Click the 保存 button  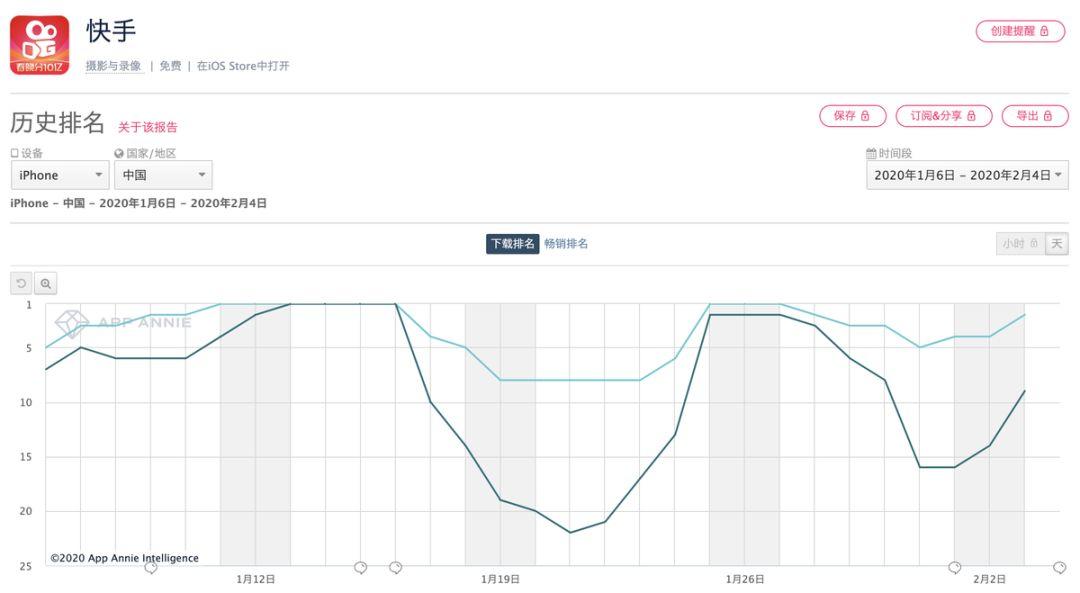pyautogui.click(x=852, y=116)
